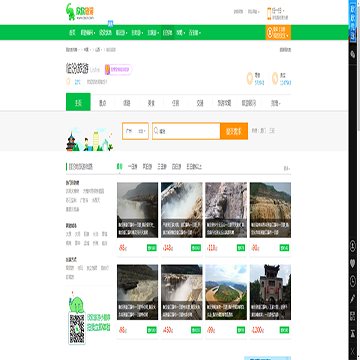The image size is (360, 360).
Task: Open the rocky cliff tour thumbnail, first row
Action: point(226,210)
